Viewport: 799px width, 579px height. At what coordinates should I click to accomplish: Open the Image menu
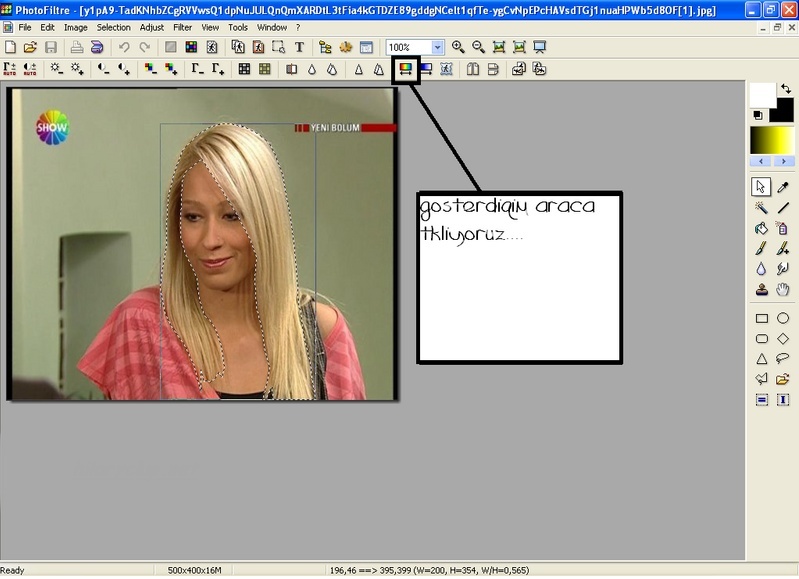(x=75, y=28)
